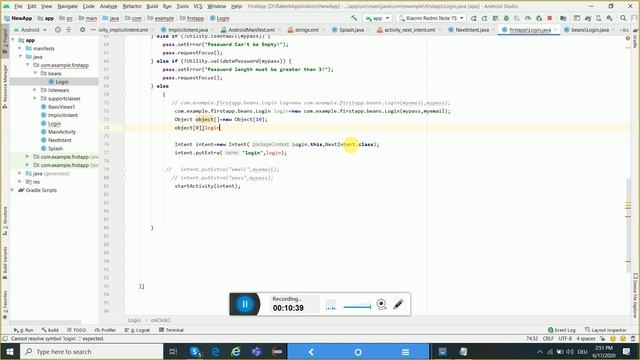The height and width of the screenshot is (360, 640).
Task: Click the pencil annotate icon in recorder
Action: coord(398,304)
